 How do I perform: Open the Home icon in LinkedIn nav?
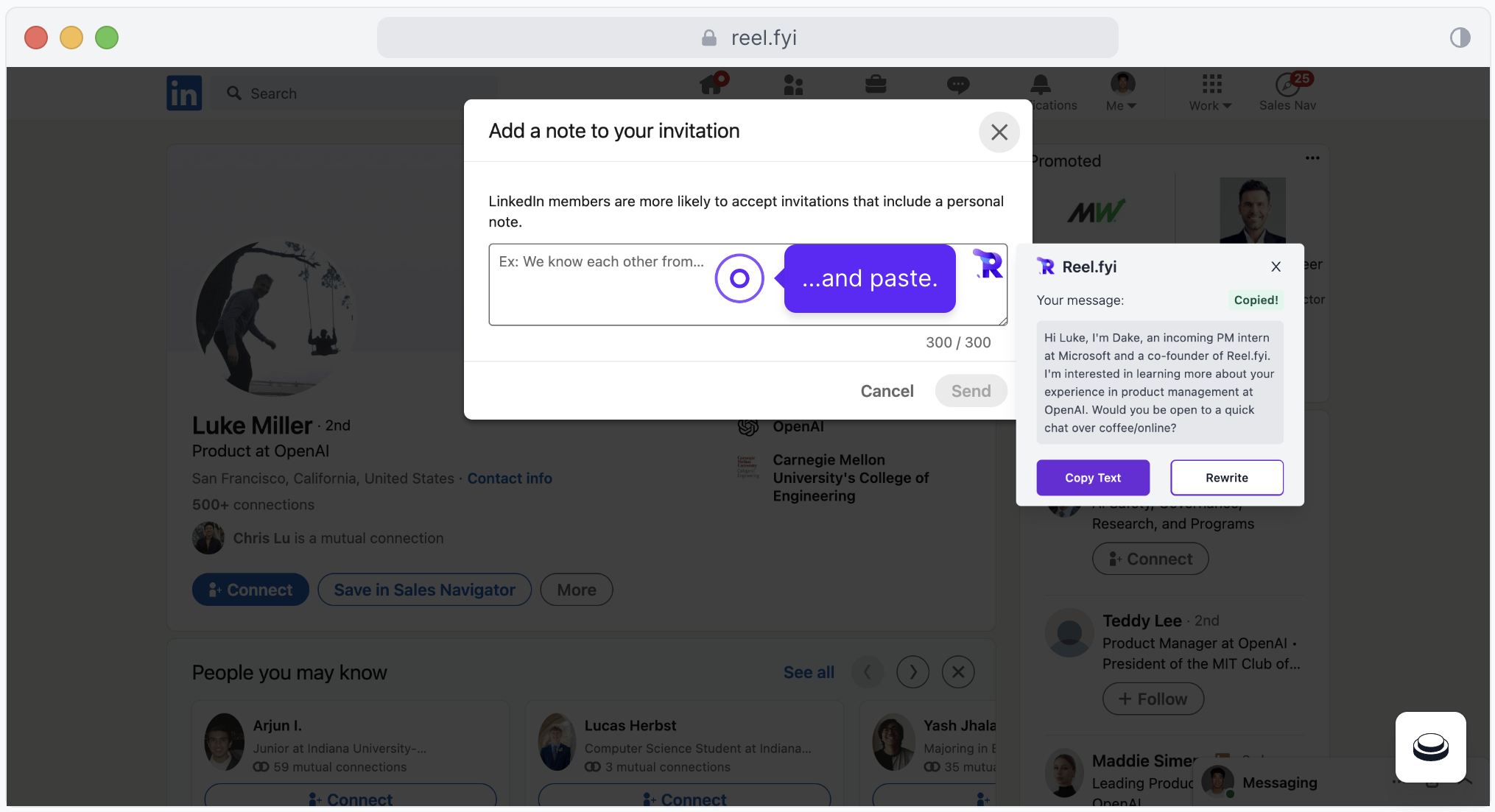(712, 85)
